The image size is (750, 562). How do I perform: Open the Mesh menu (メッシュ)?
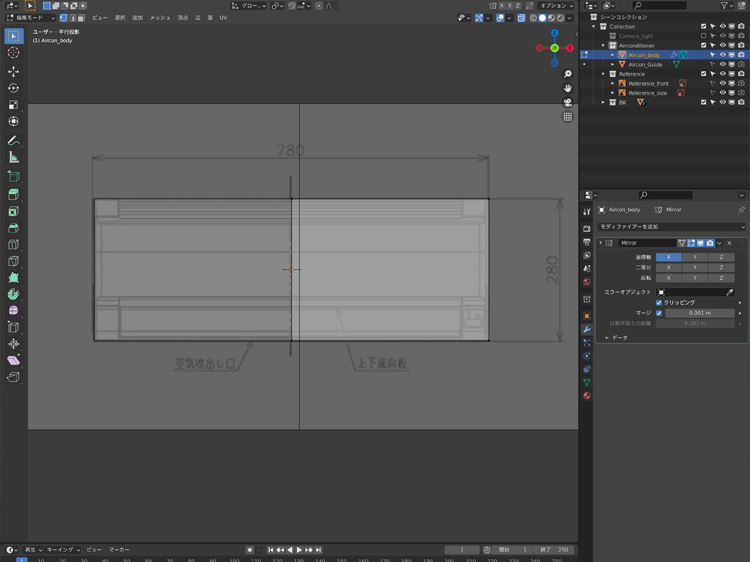[160, 18]
